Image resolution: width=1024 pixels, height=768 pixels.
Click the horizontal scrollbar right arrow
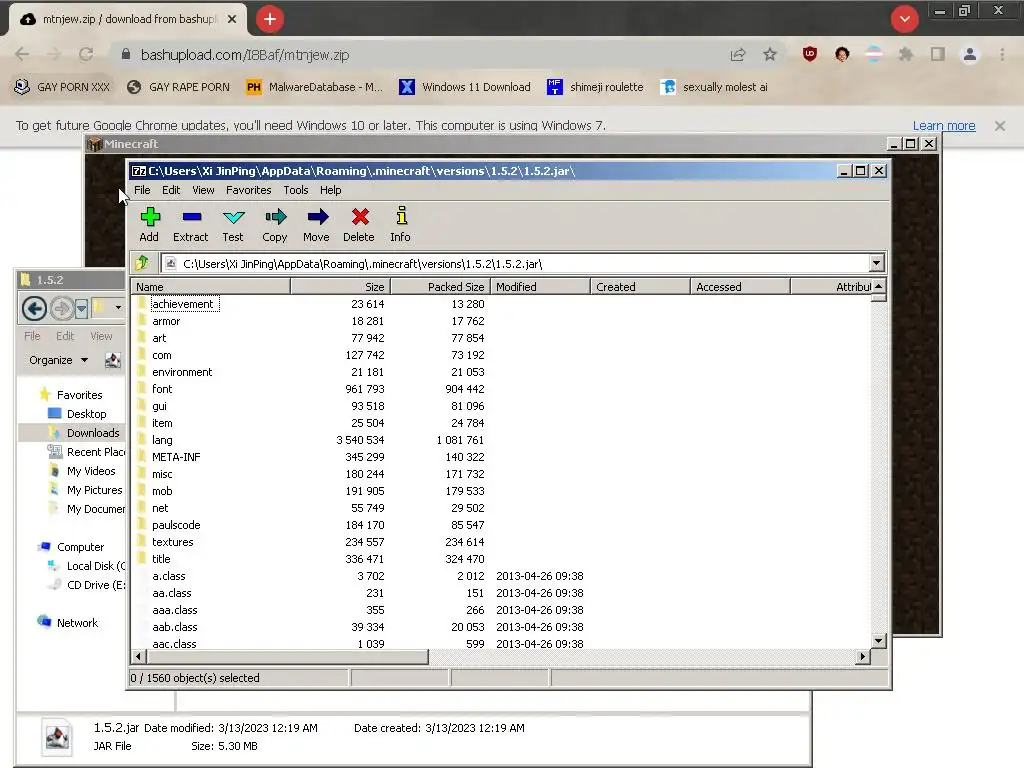[863, 656]
